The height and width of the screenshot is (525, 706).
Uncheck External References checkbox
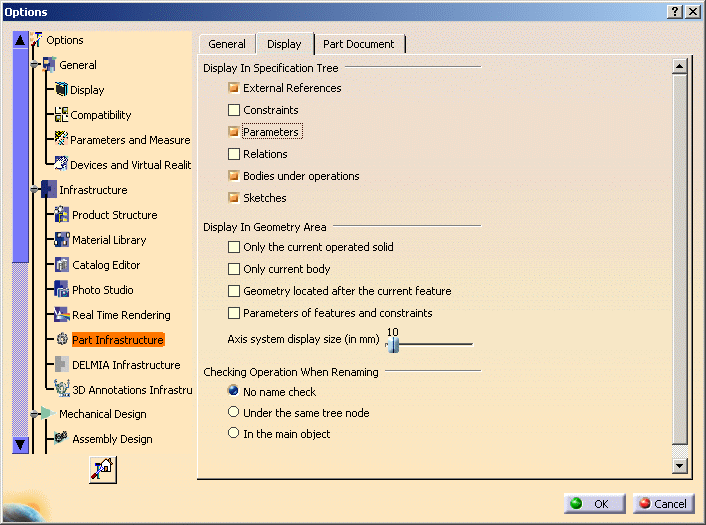pyautogui.click(x=234, y=88)
